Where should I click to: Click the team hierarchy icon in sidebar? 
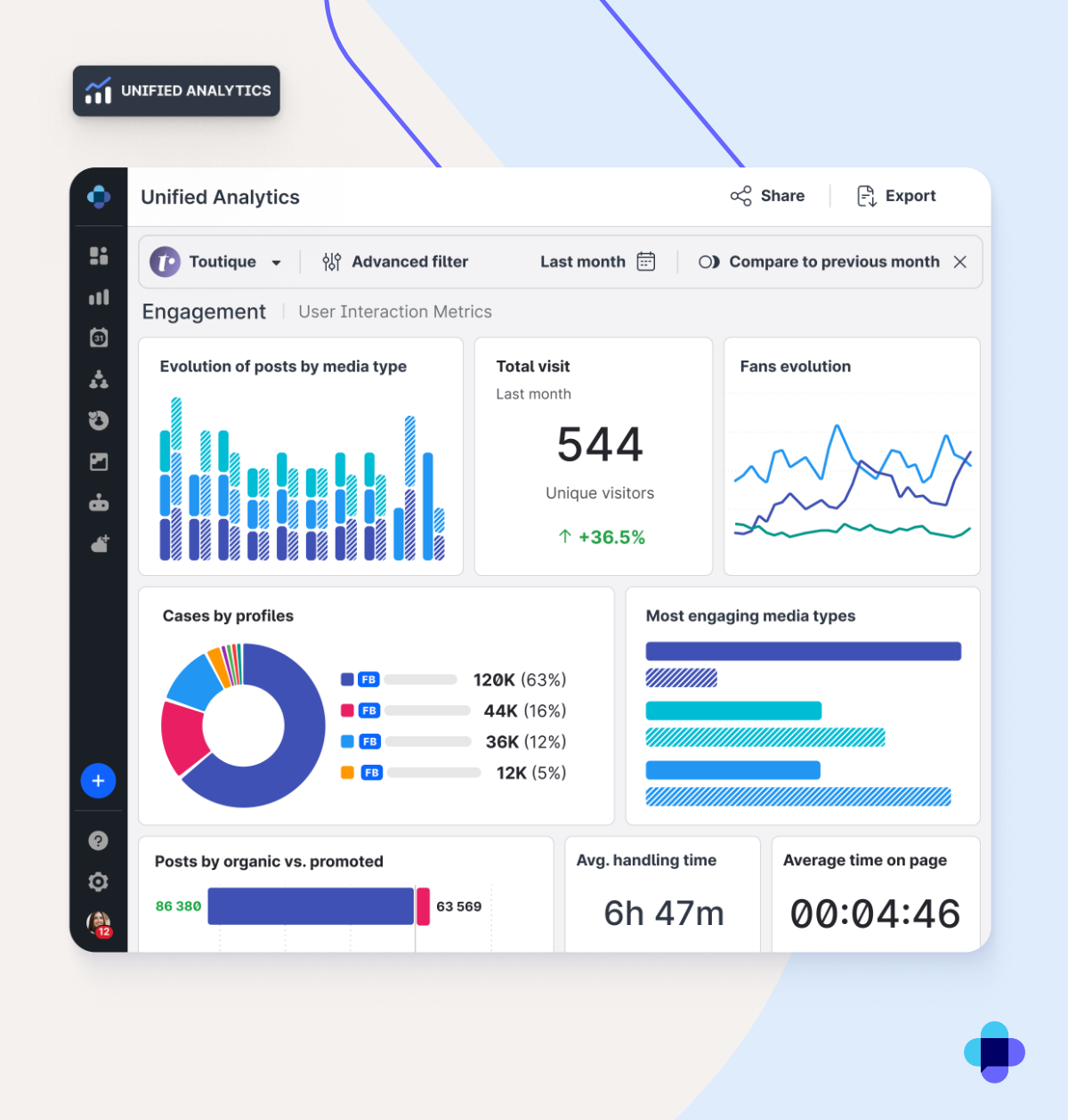tap(98, 378)
